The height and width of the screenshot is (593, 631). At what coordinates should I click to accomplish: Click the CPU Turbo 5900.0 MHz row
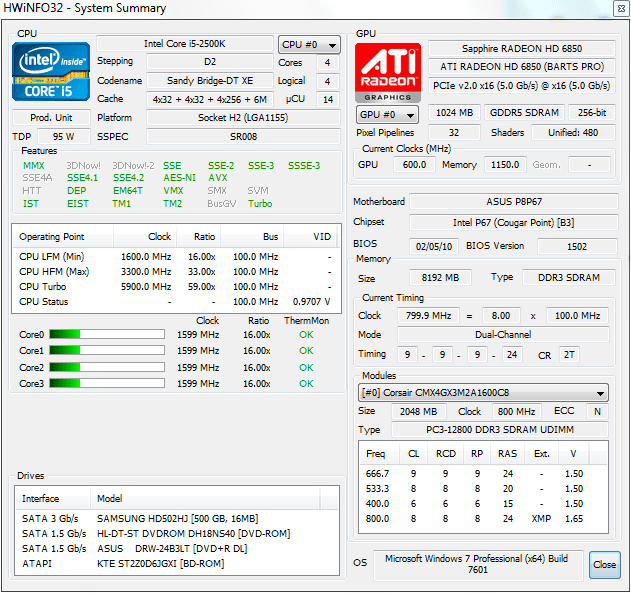click(176, 287)
